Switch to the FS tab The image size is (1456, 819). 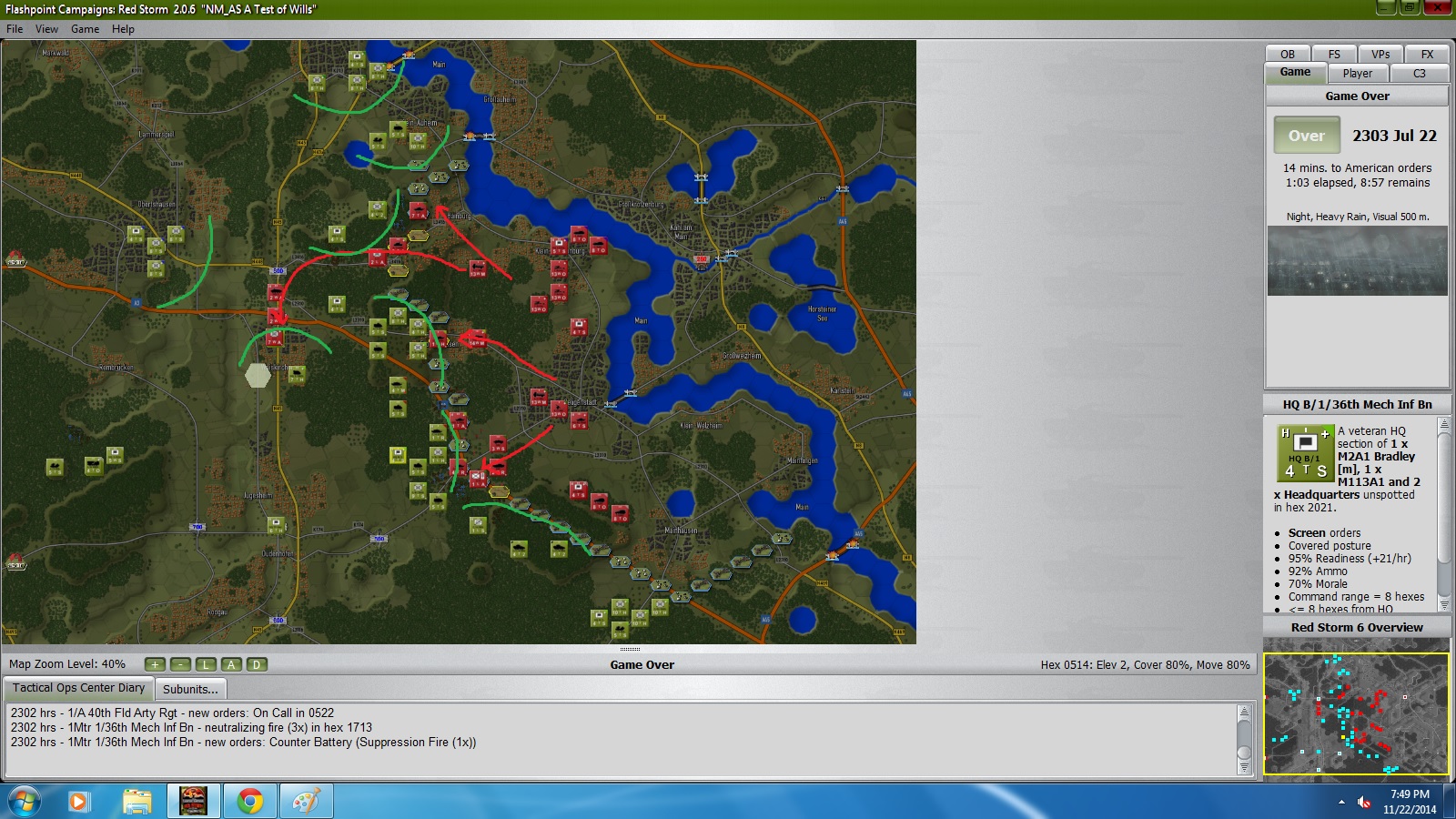coord(1334,55)
